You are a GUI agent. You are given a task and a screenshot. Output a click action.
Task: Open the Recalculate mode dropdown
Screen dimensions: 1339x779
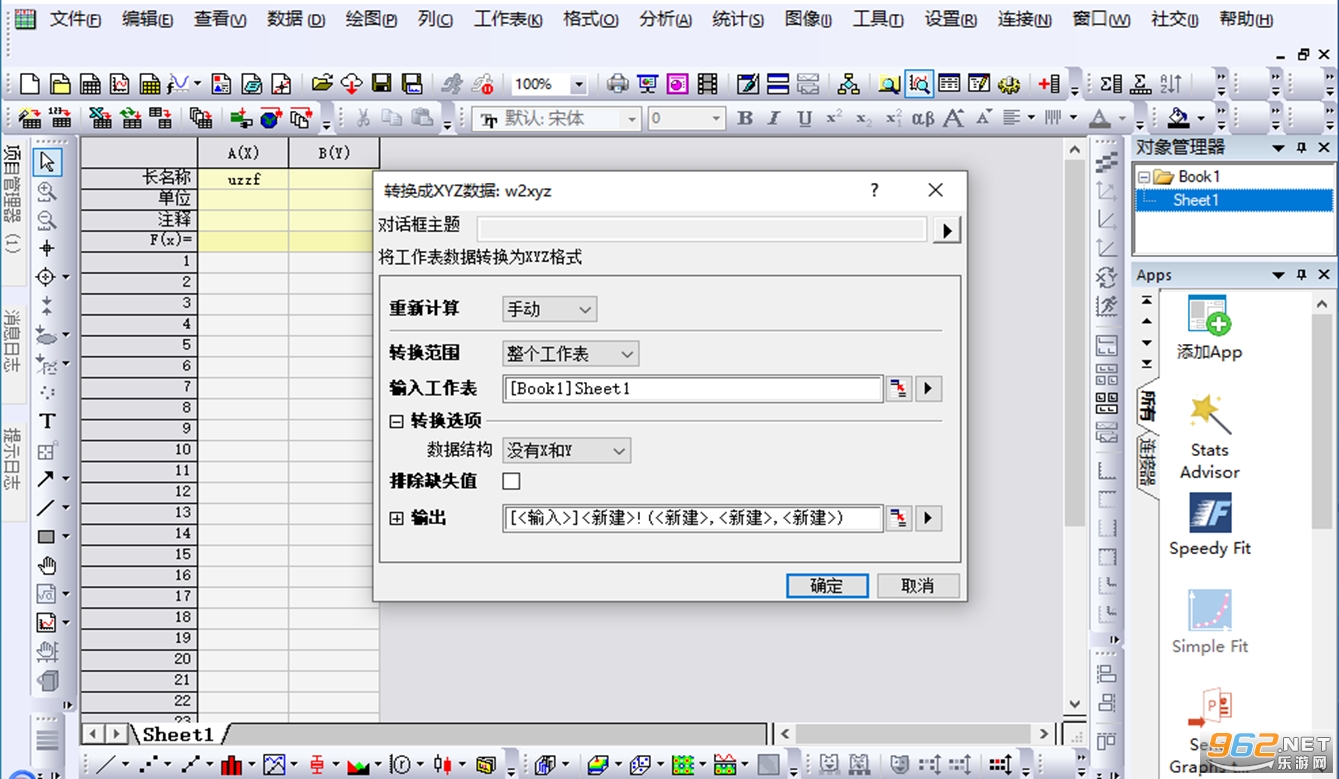click(x=549, y=309)
